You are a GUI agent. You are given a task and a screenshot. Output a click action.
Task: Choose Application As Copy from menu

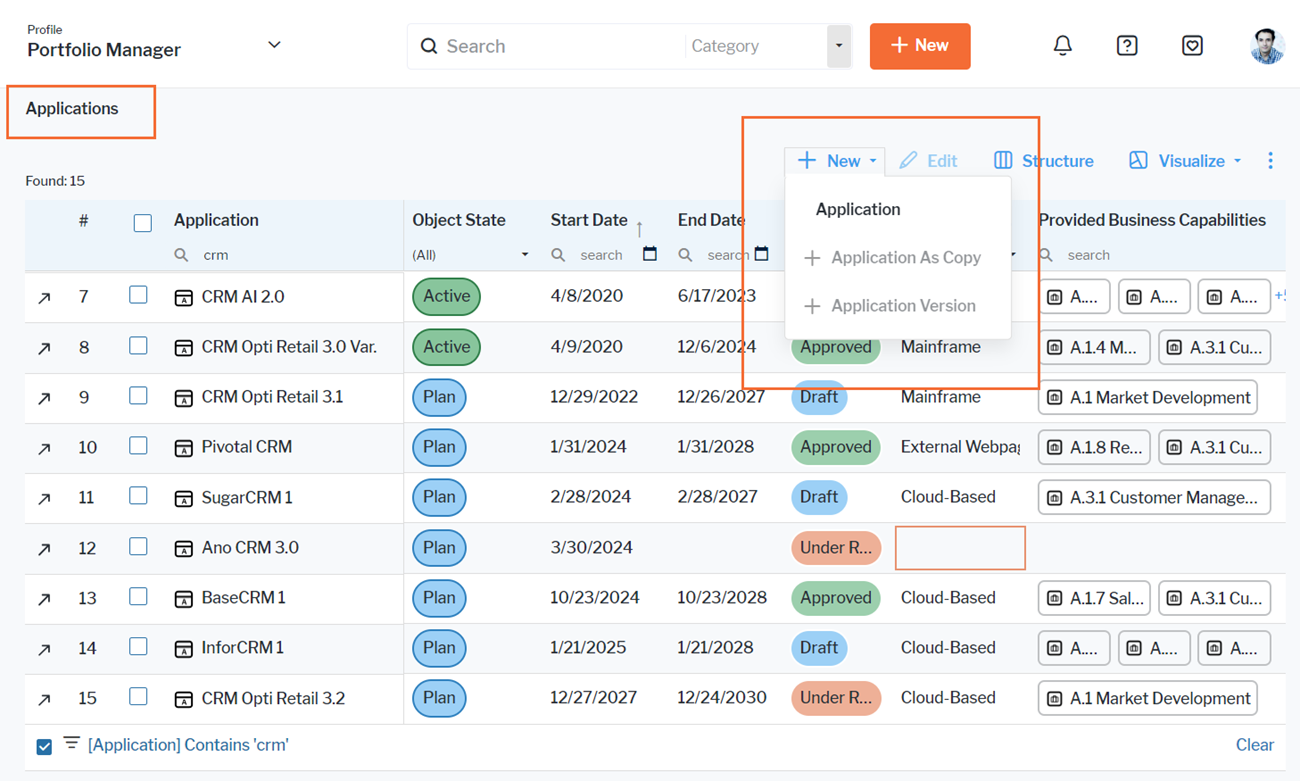(905, 258)
